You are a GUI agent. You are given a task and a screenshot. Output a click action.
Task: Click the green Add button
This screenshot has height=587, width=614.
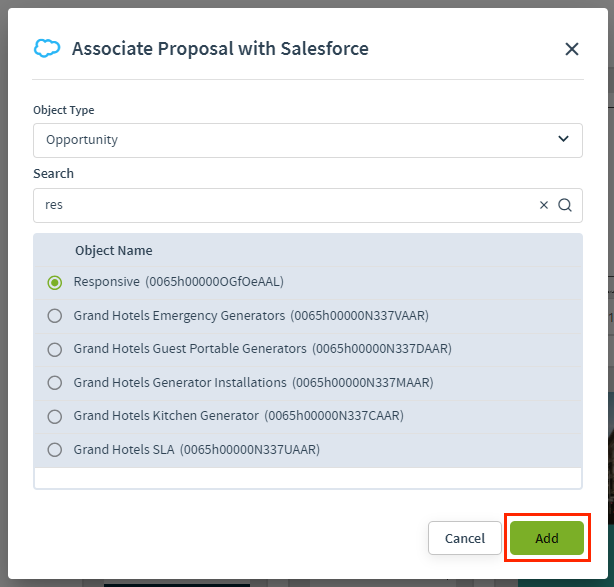coord(547,538)
